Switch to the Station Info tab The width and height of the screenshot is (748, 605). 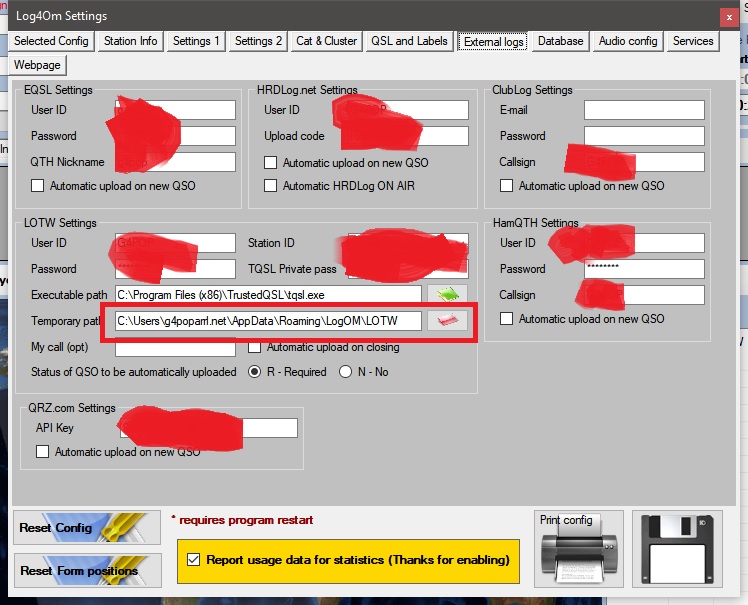click(131, 41)
